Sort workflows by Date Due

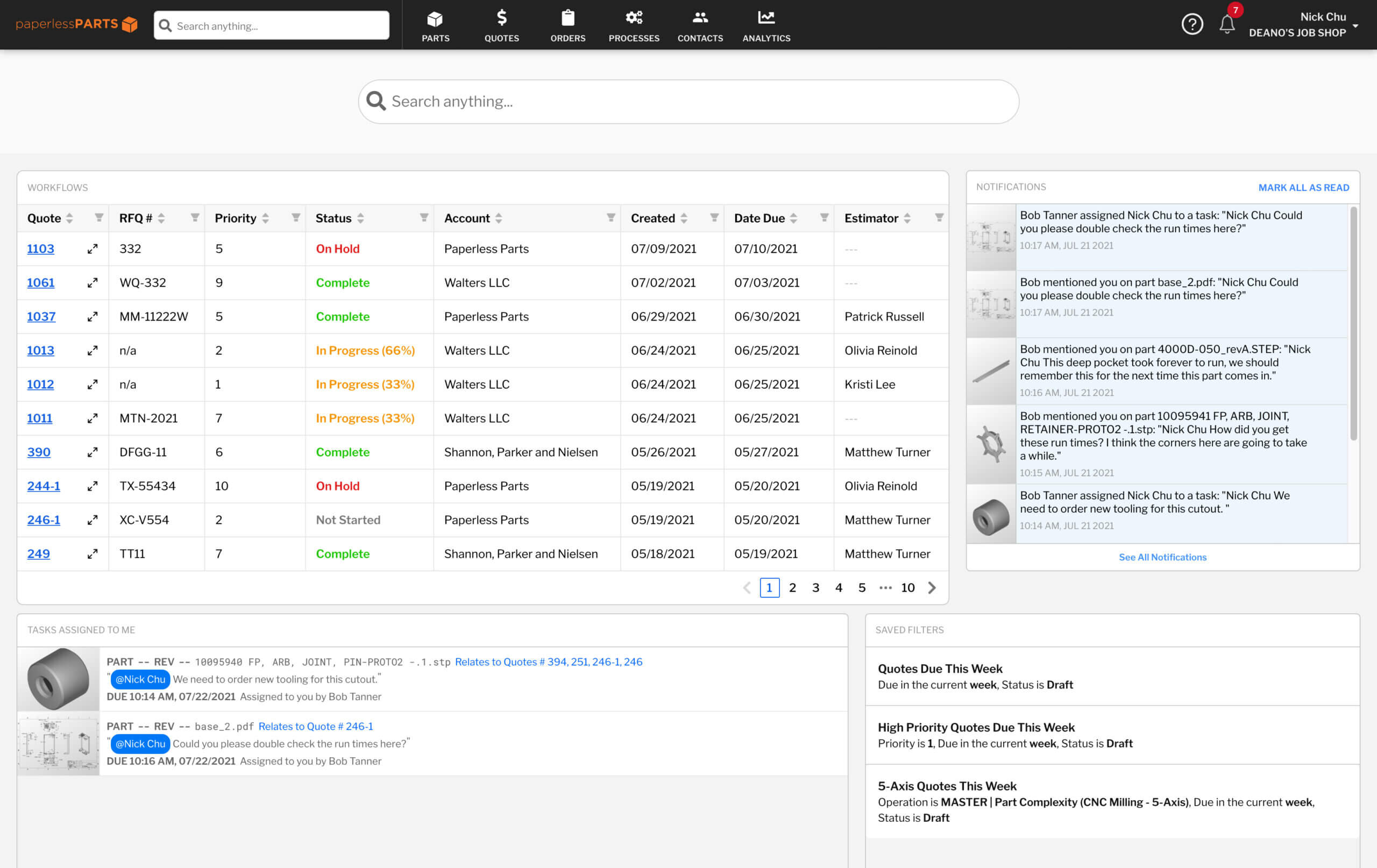tap(794, 218)
